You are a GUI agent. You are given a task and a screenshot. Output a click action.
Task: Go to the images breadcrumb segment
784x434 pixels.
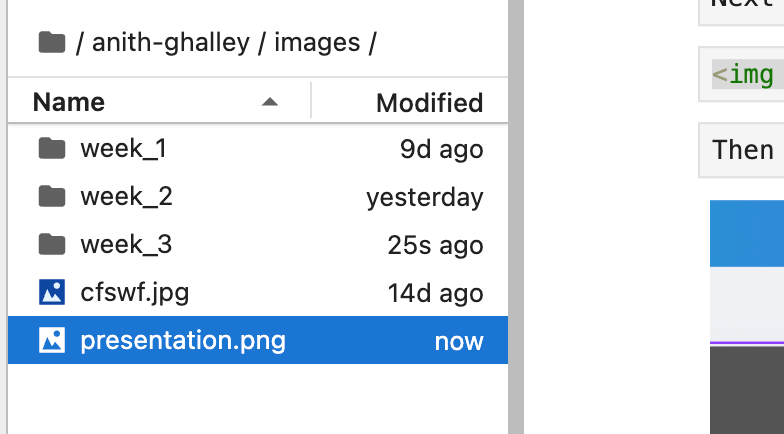point(316,43)
